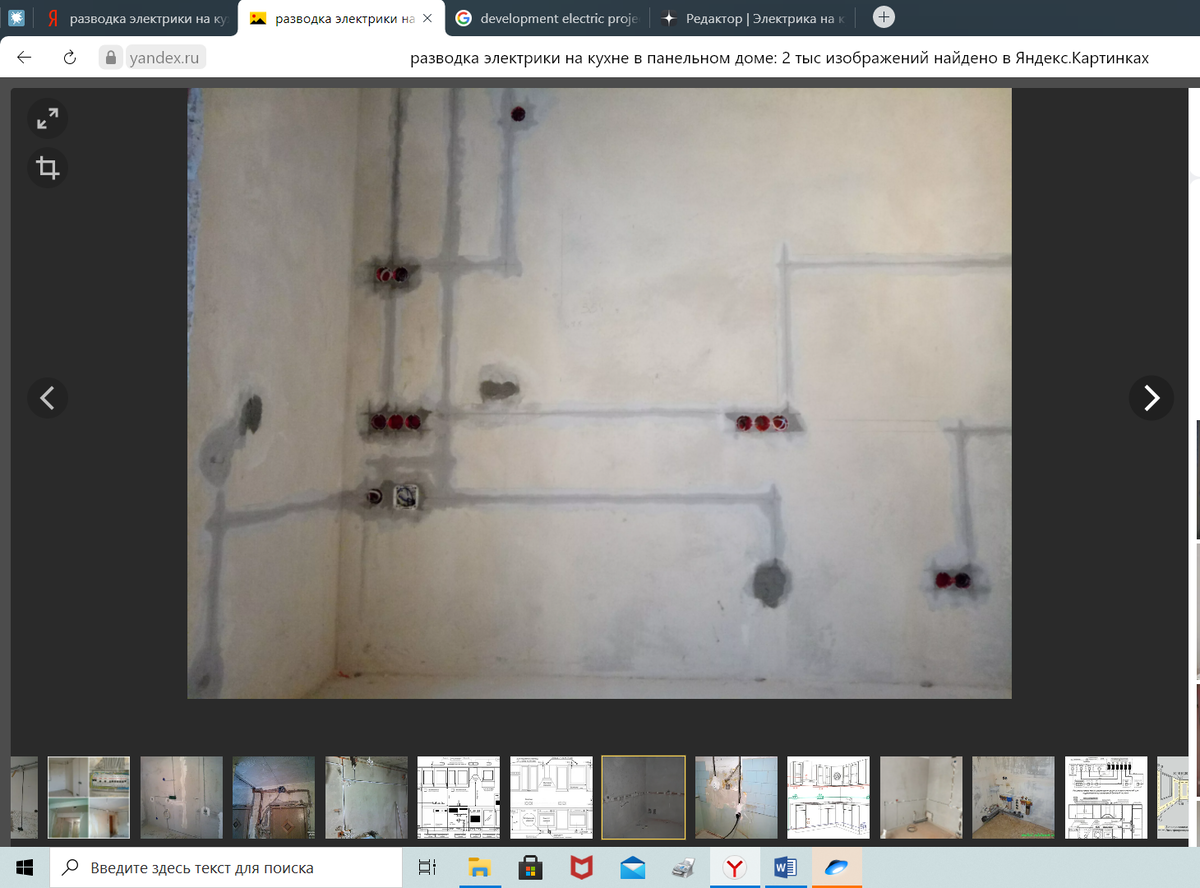Click the main kitchen wall wiring photo
Screen dimensions: 1200x888
pyautogui.click(x=599, y=393)
